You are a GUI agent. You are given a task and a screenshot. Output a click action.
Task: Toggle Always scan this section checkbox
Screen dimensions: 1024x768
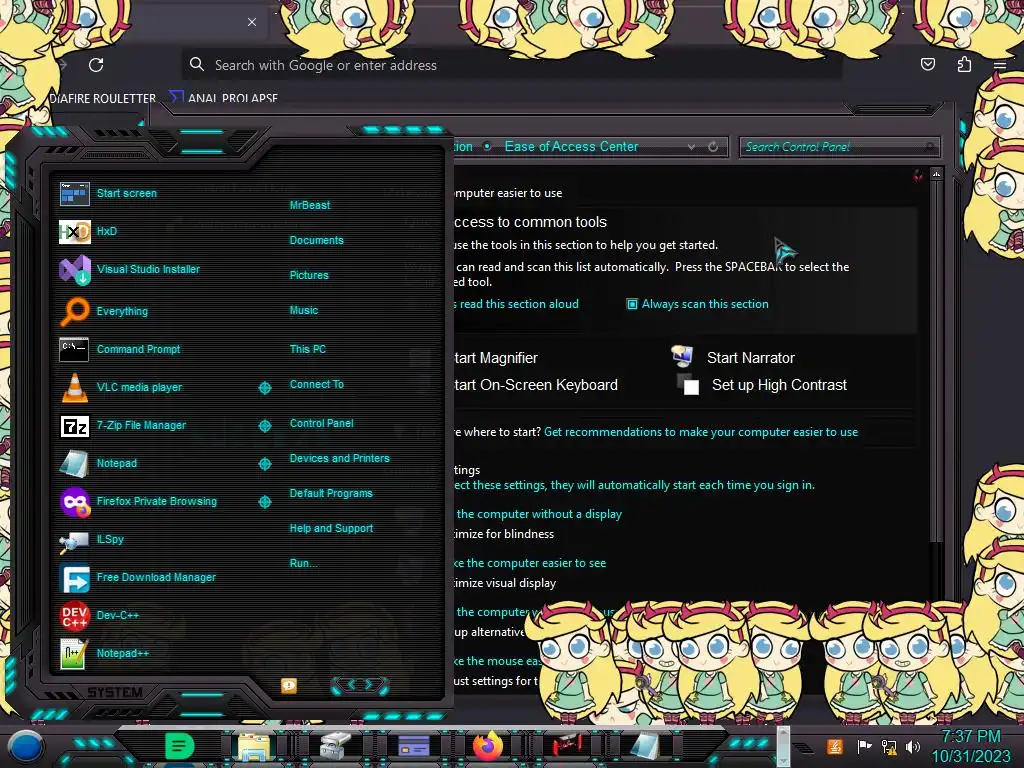[632, 304]
